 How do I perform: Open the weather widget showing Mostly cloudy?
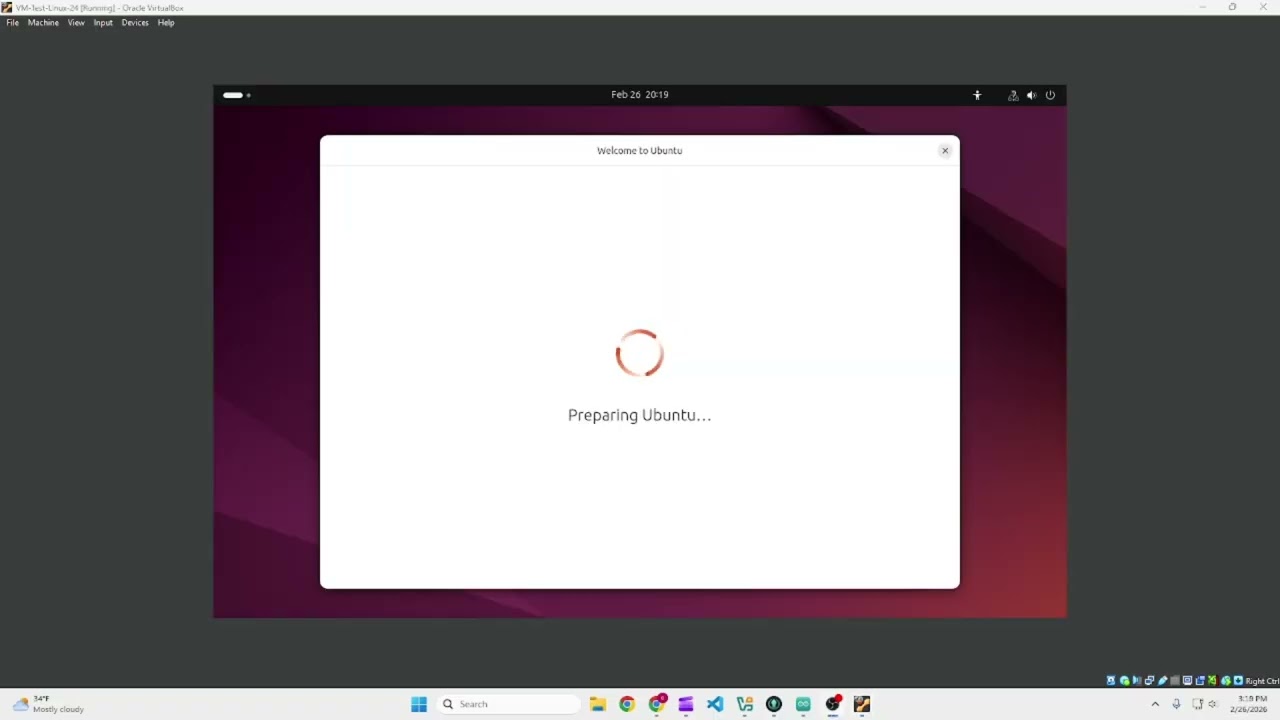tap(48, 704)
